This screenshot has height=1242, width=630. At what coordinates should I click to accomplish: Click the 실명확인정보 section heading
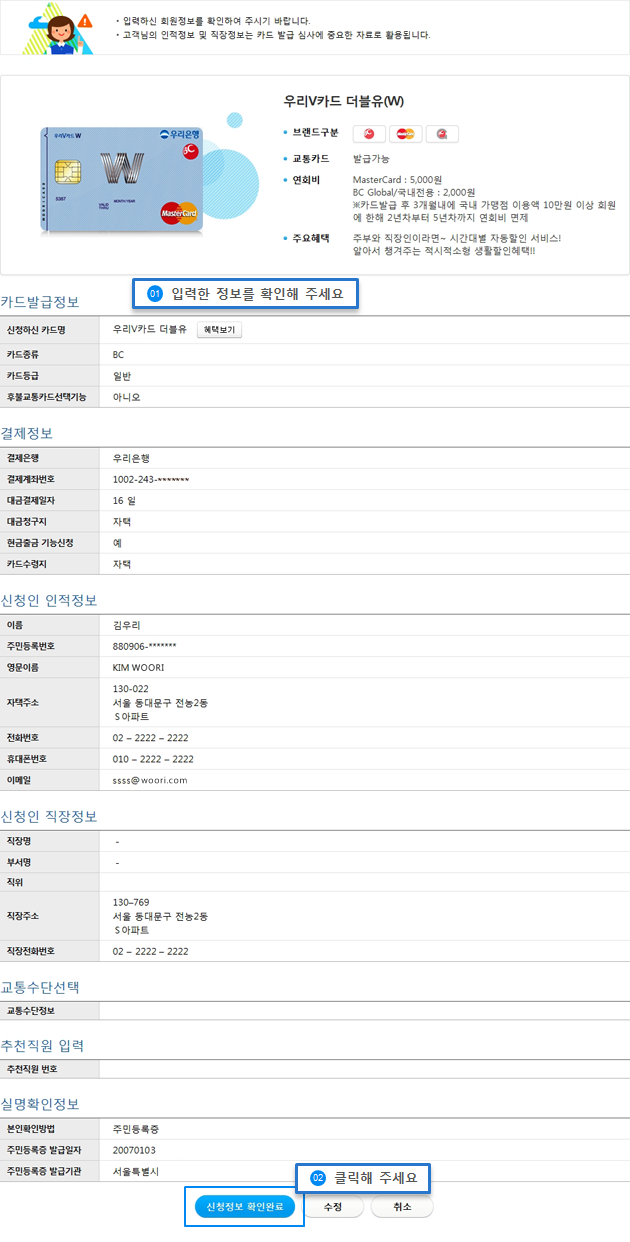[40, 1104]
